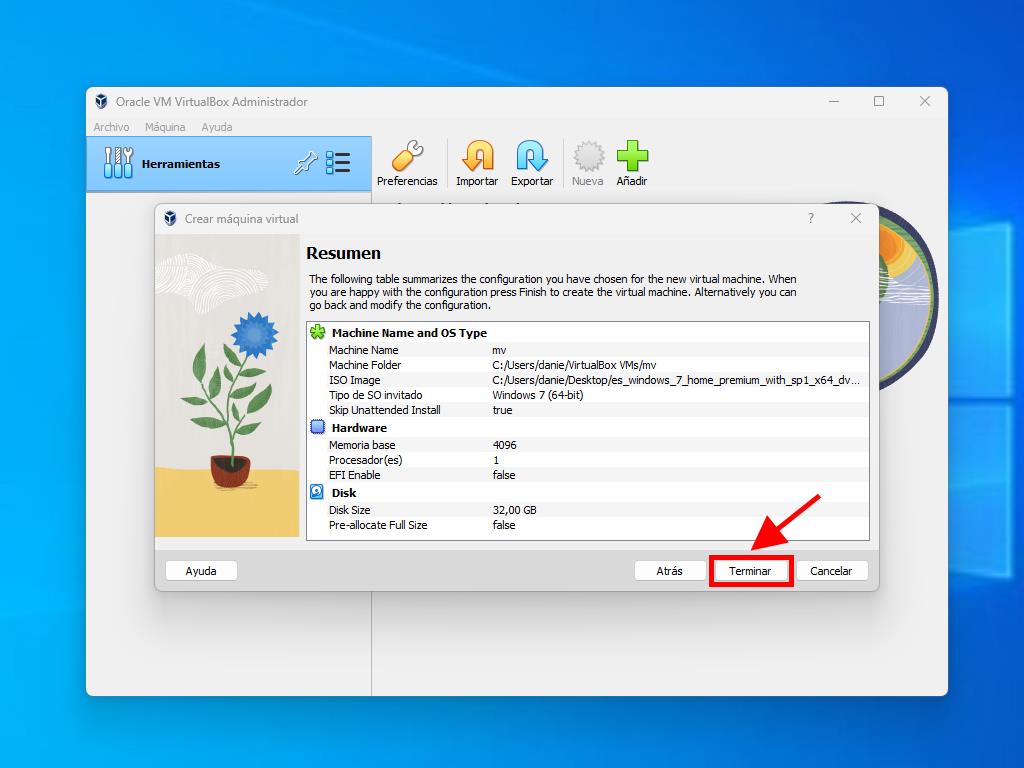Open the Máquina menu
This screenshot has height=768, width=1024.
click(165, 127)
